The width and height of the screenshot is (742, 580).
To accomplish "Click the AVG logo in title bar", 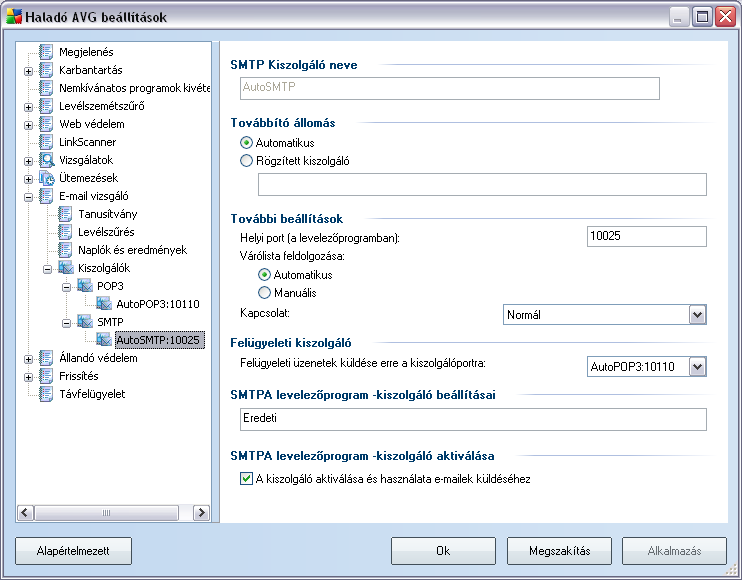I will click(x=14, y=17).
